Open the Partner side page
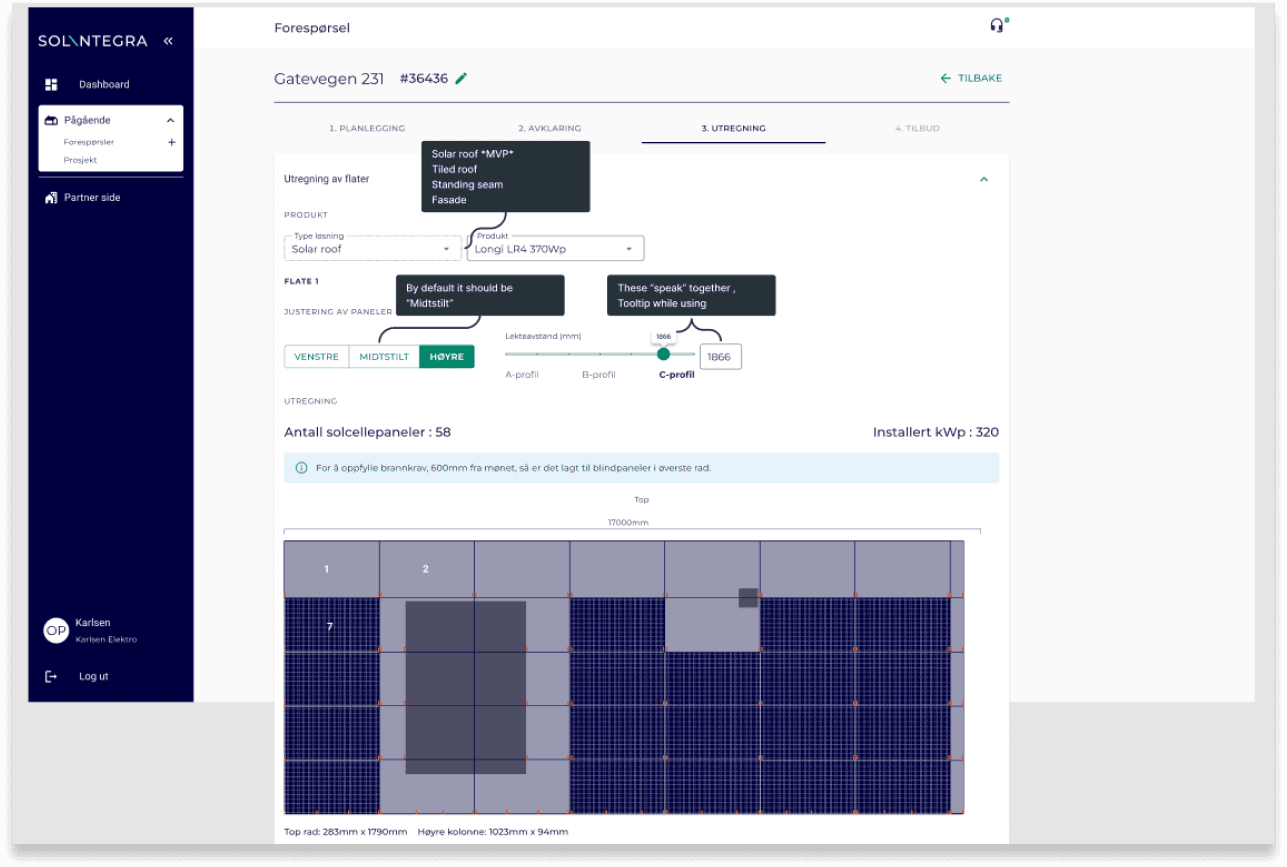The width and height of the screenshot is (1287, 867). click(92, 198)
